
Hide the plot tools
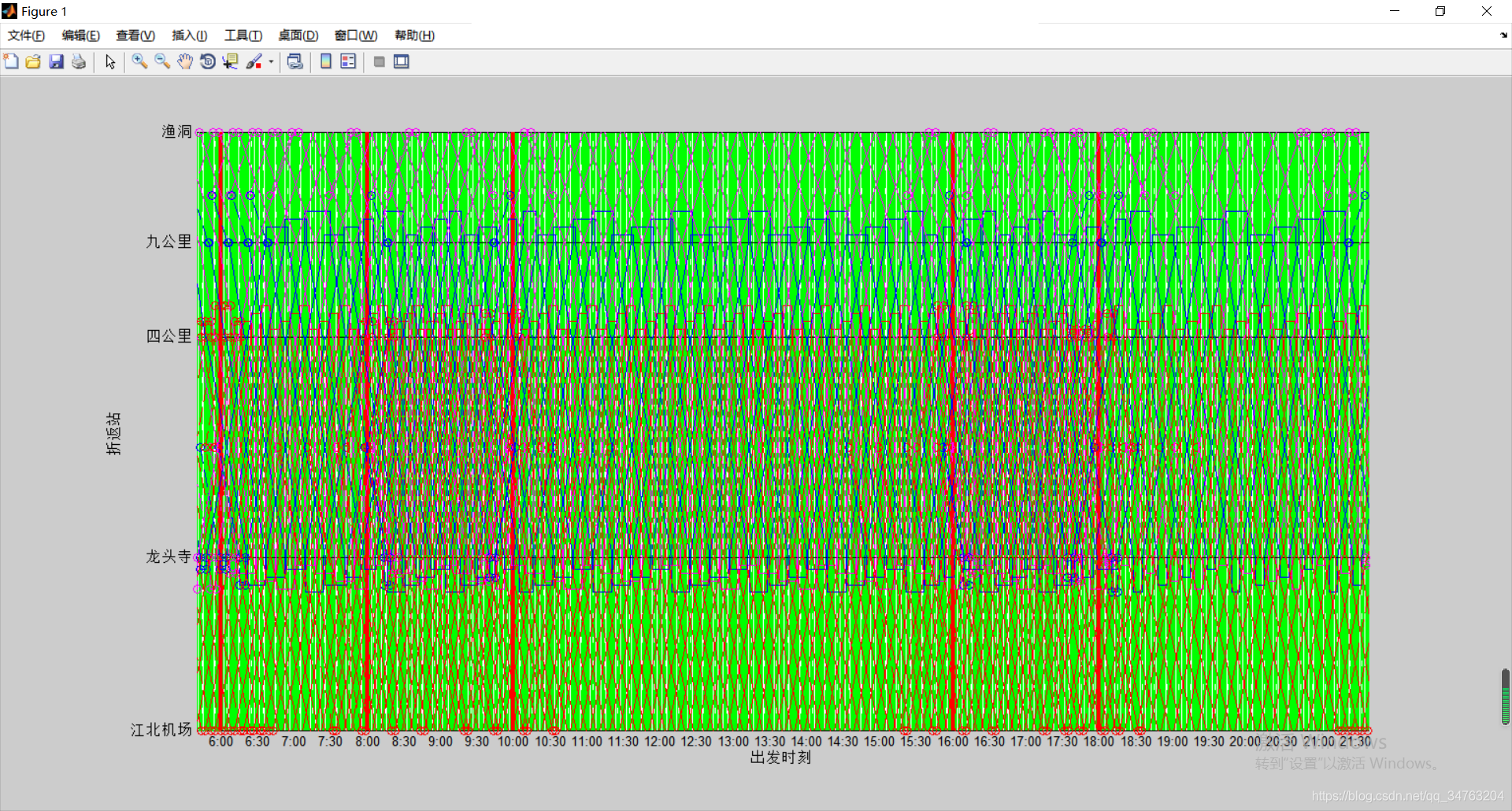tap(379, 61)
